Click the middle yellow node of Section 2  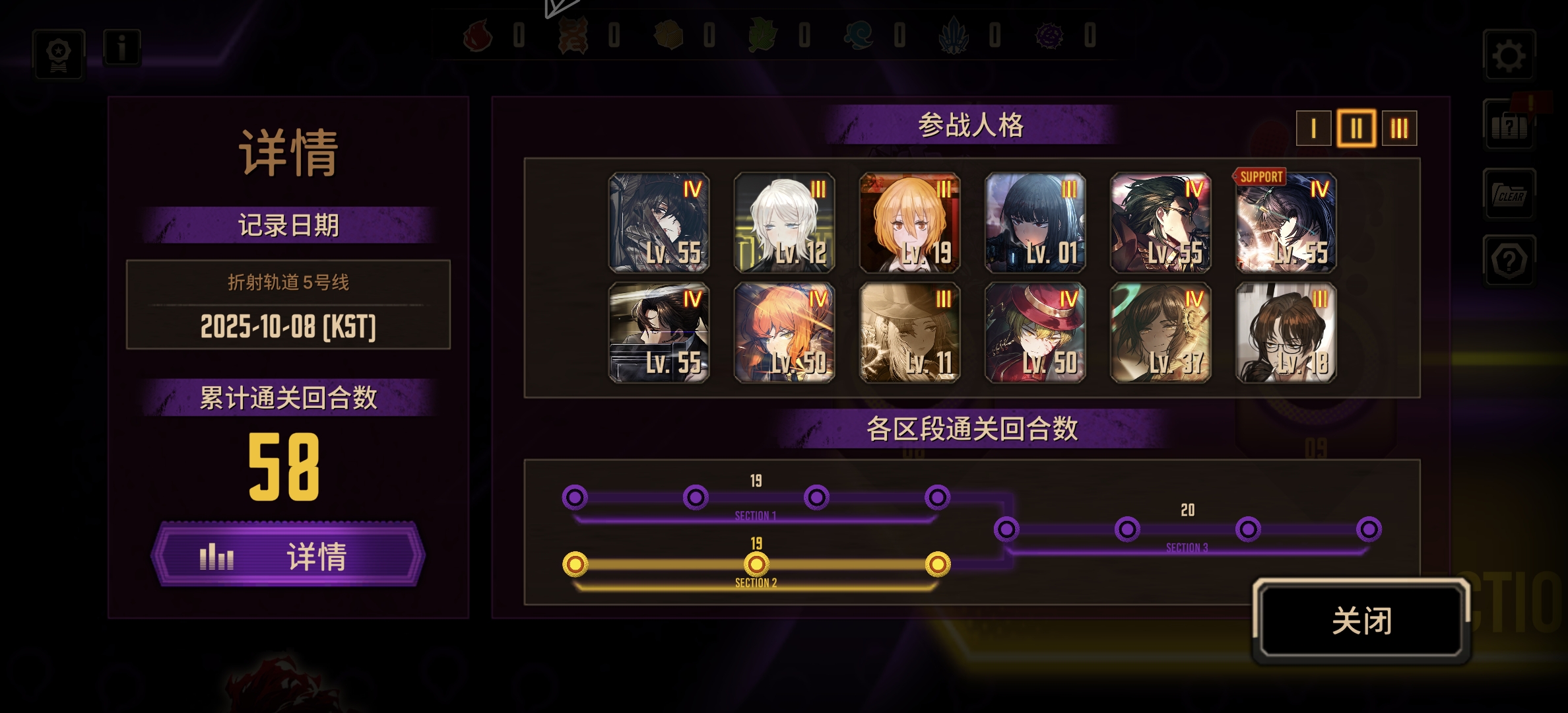[756, 564]
